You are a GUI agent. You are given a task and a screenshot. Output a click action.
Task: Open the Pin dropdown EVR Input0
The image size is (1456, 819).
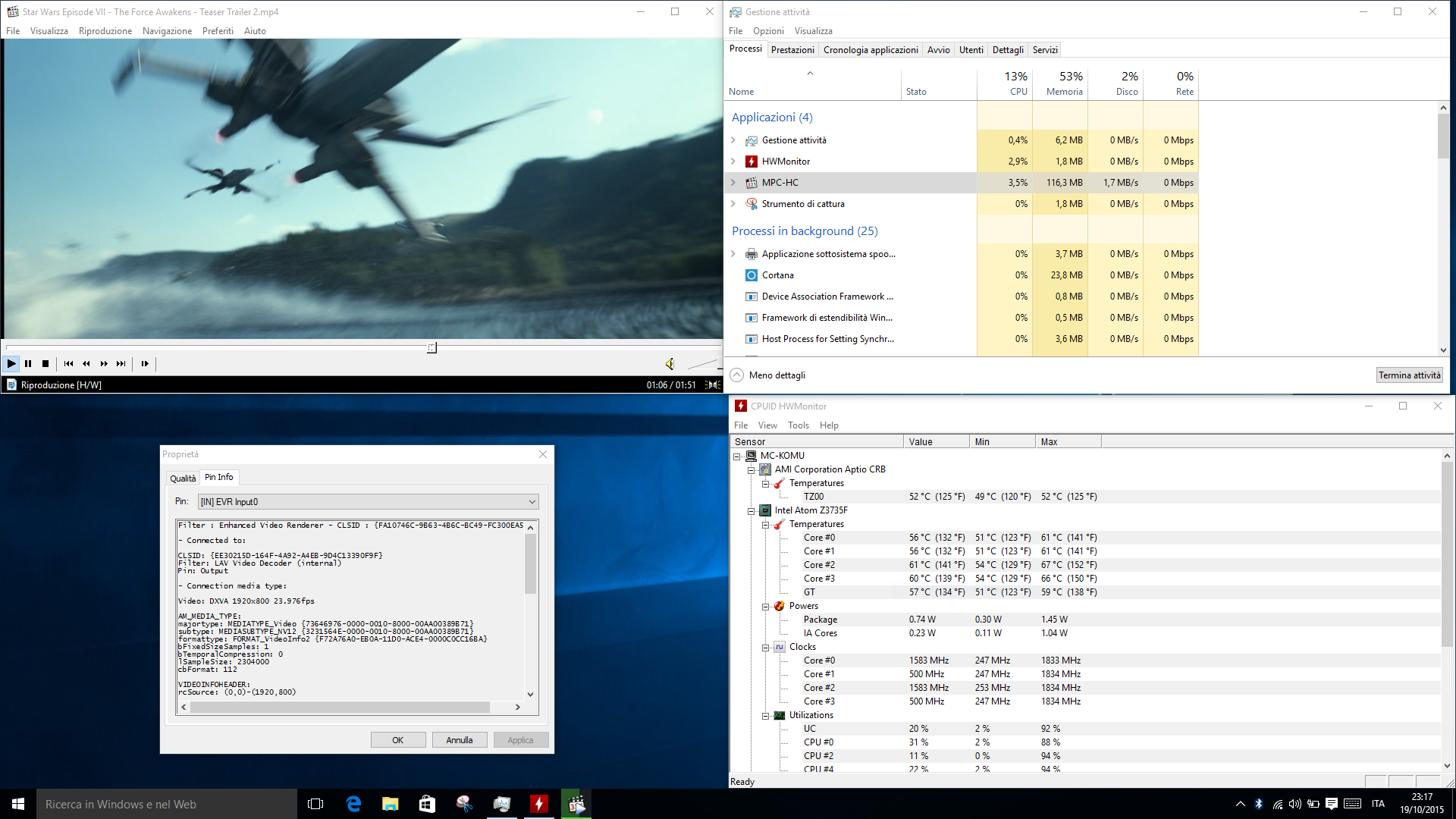369,502
